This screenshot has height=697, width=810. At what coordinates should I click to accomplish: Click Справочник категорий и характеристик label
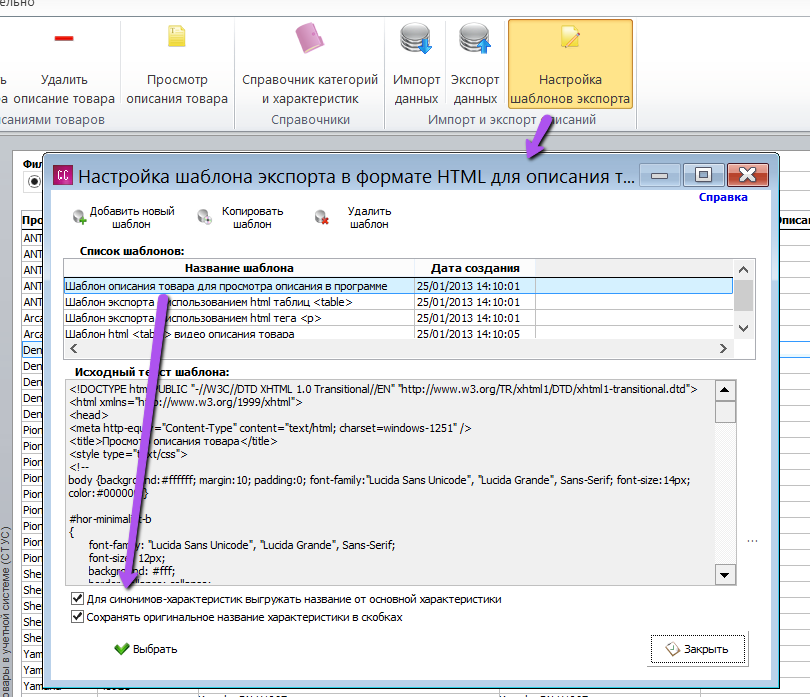tap(310, 89)
